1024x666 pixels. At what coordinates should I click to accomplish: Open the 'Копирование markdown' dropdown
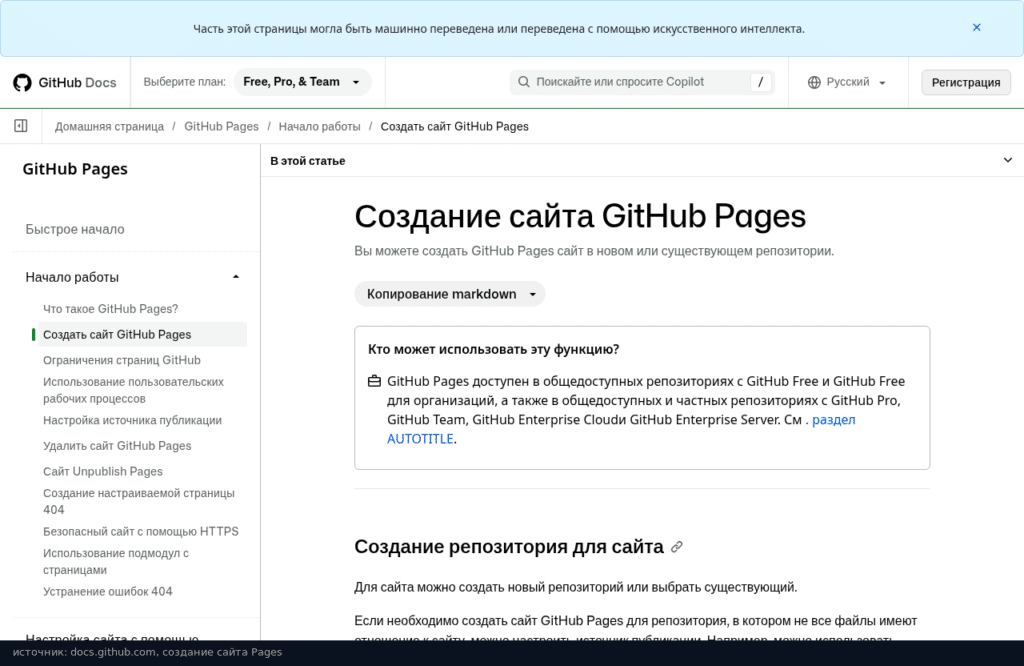(450, 294)
